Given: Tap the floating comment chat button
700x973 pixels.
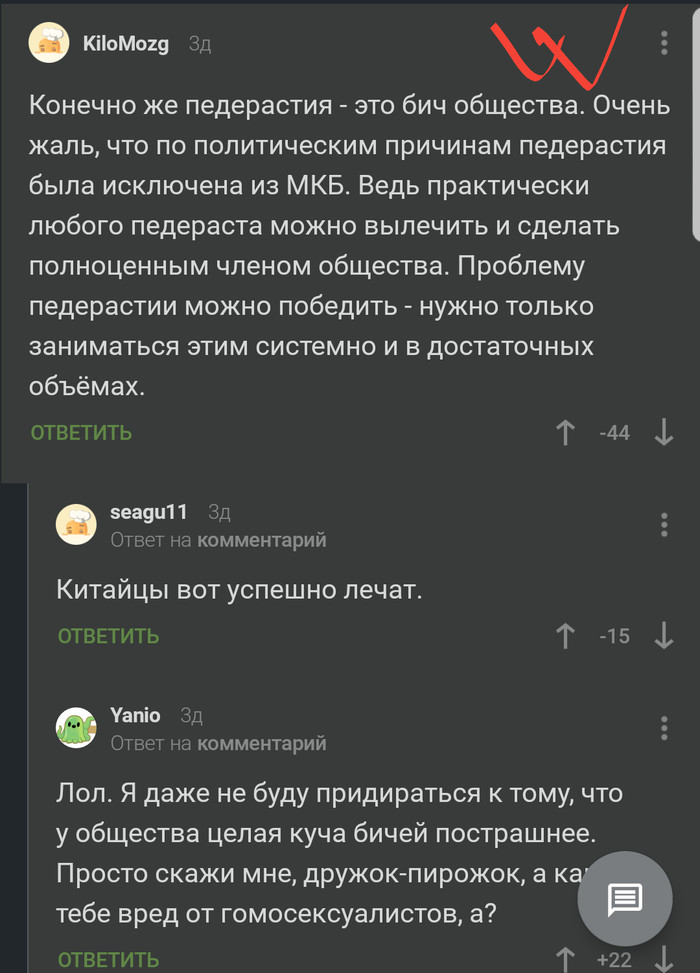Looking at the screenshot, I should pos(626,900).
